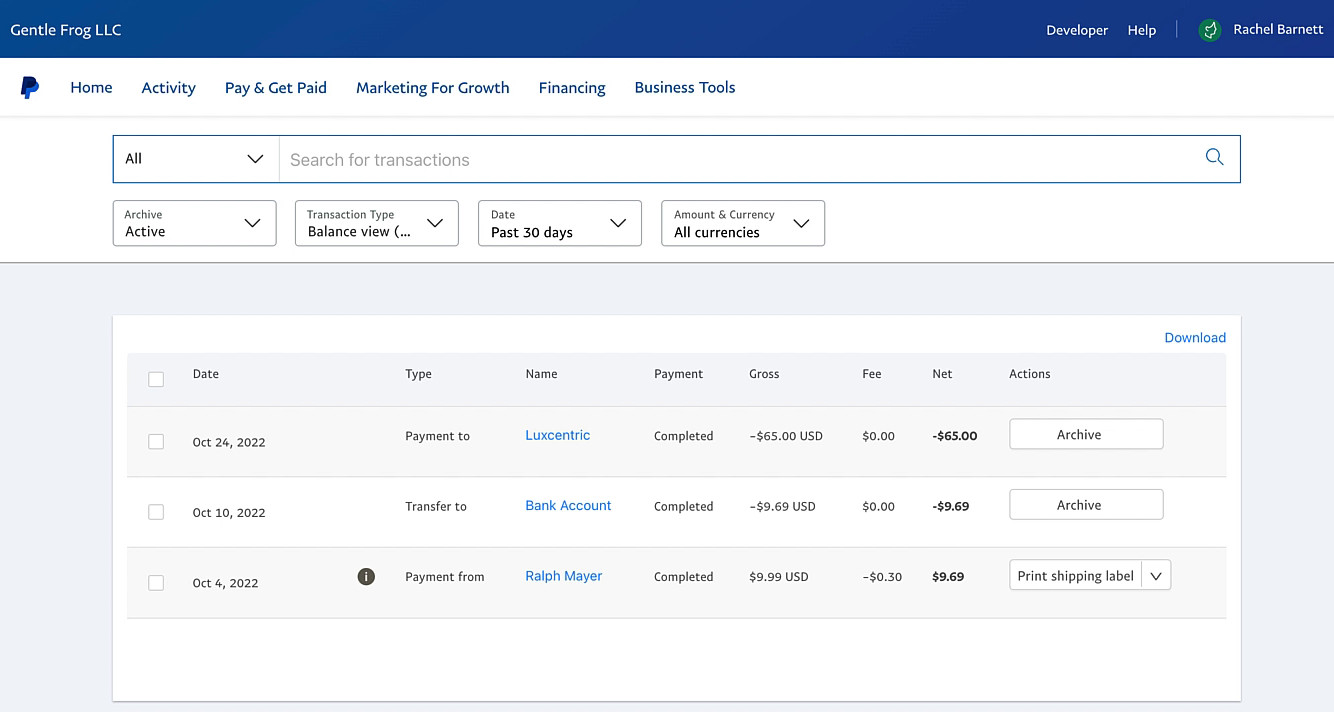This screenshot has width=1334, height=712.
Task: Check the Bank Account transfer checkbox
Action: point(156,512)
